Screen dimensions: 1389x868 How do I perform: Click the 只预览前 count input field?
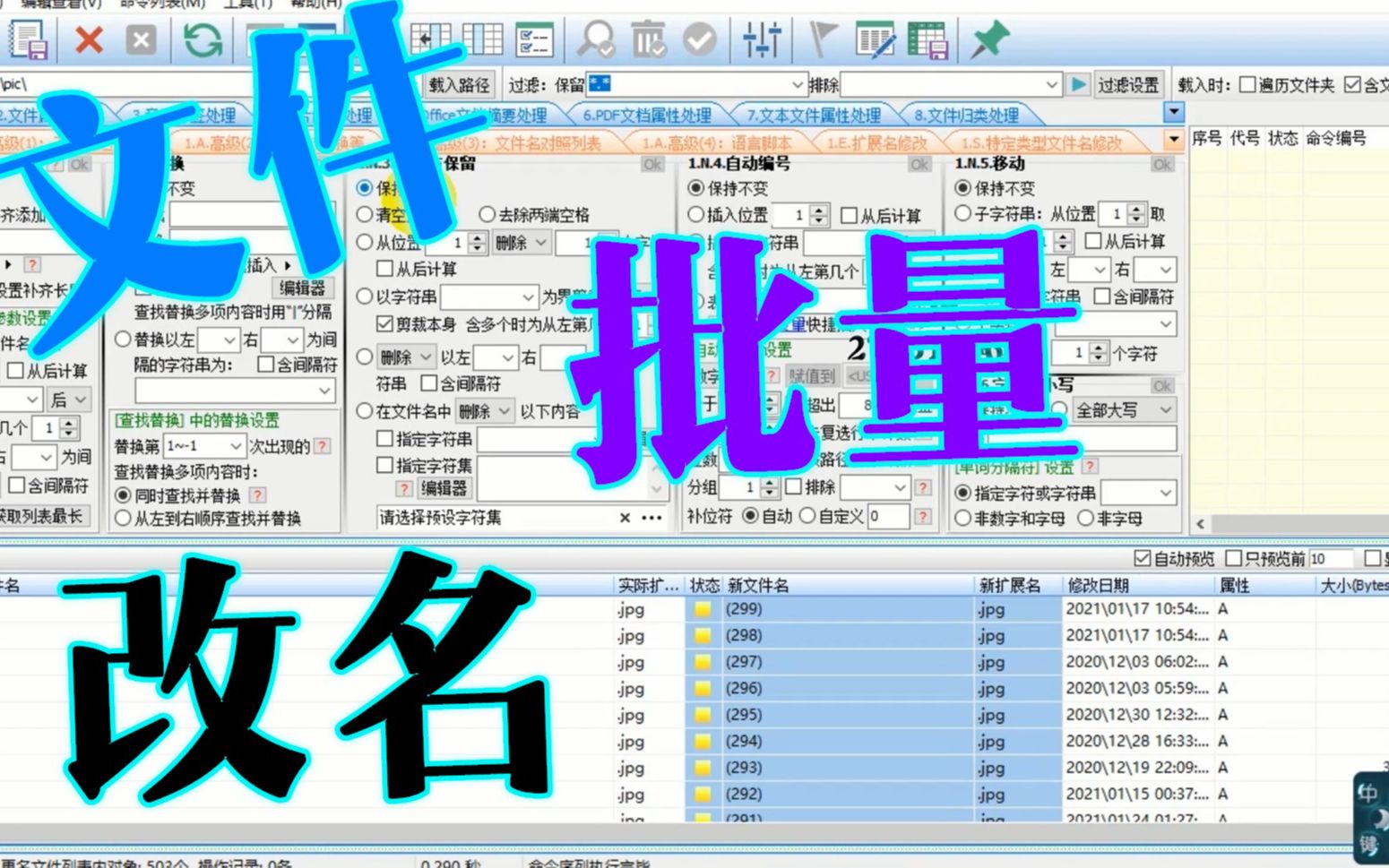1331,559
